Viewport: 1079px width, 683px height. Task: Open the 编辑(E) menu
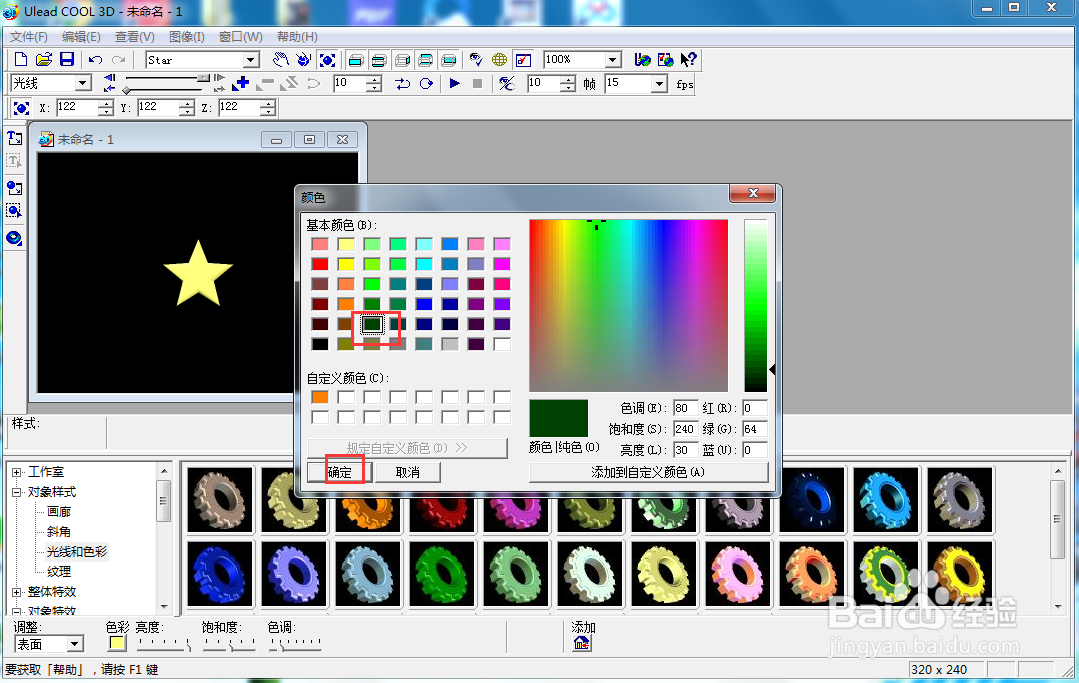click(81, 36)
